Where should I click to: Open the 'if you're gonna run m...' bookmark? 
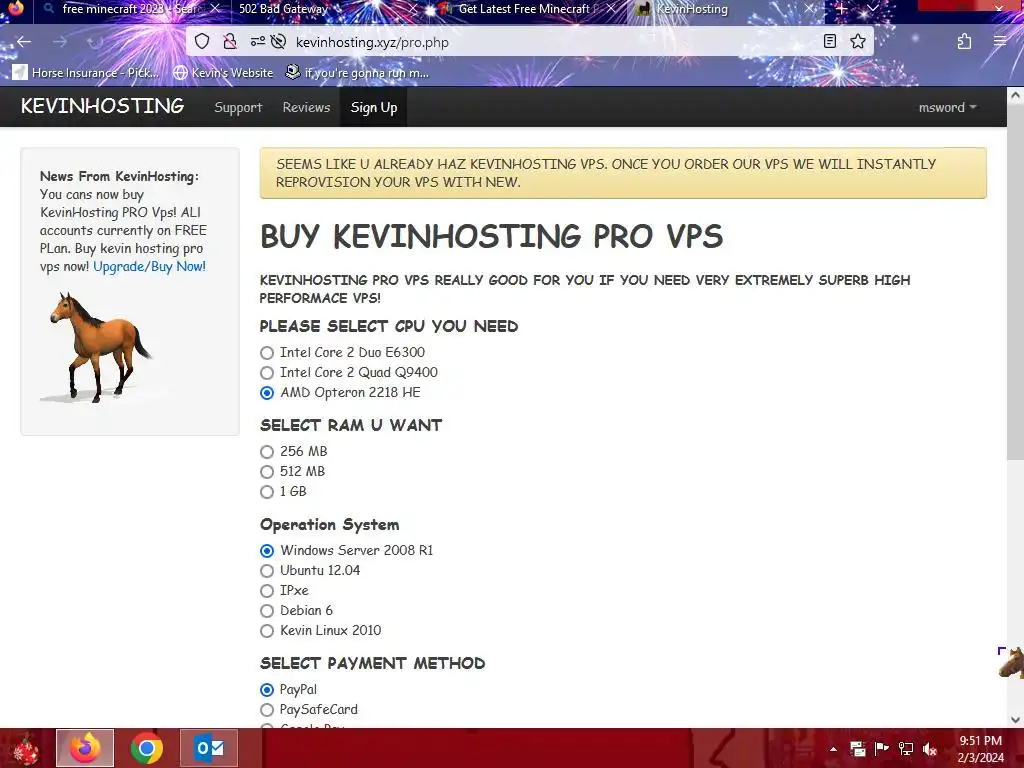tap(357, 72)
